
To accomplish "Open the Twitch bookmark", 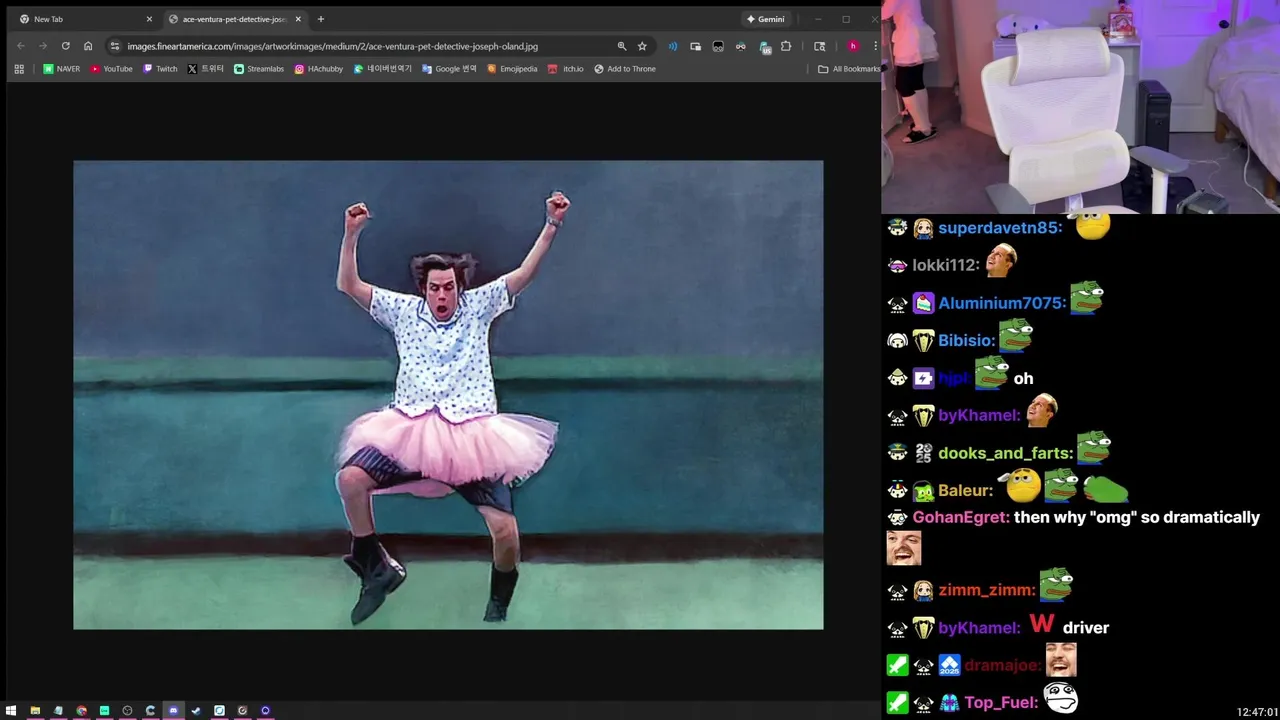I will [160, 69].
